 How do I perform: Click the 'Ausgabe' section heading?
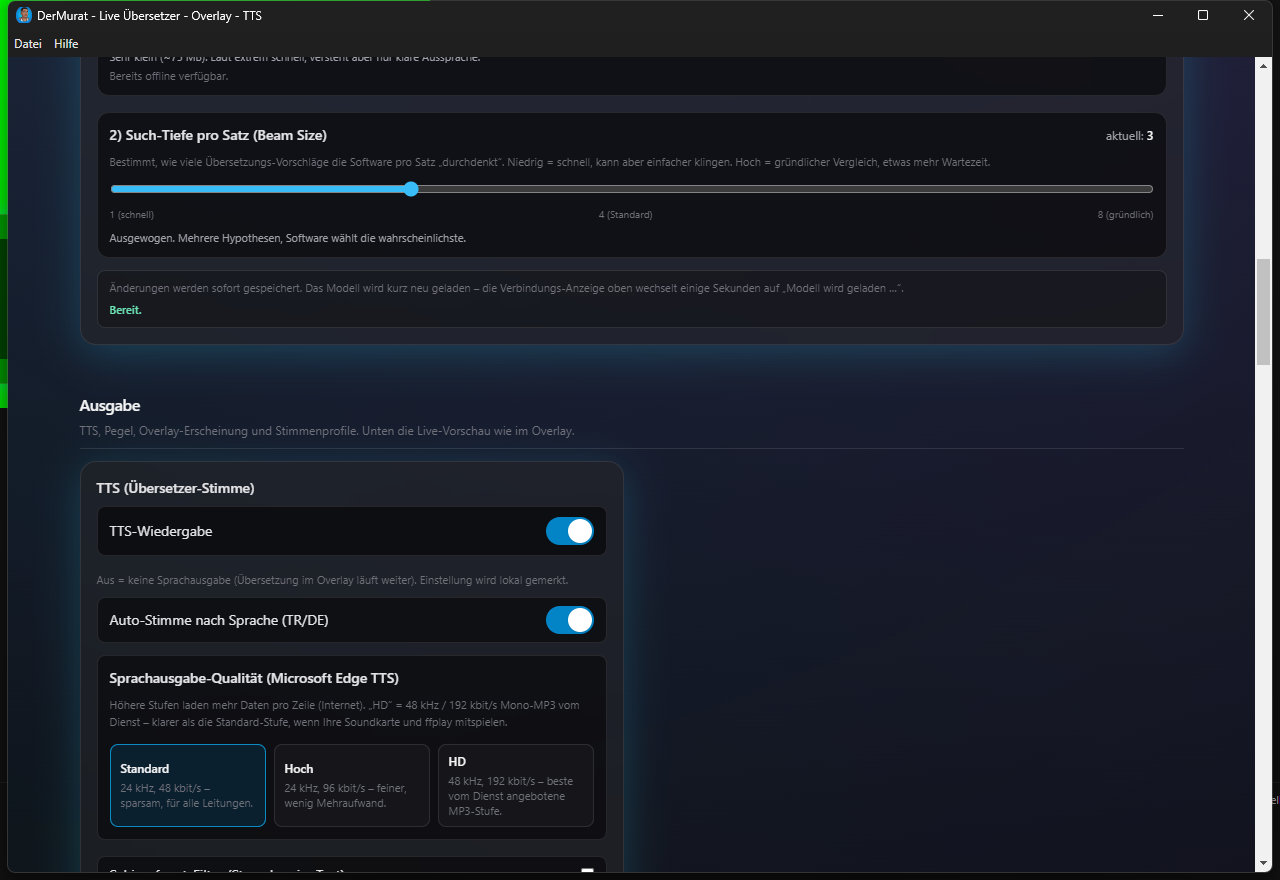click(x=110, y=406)
